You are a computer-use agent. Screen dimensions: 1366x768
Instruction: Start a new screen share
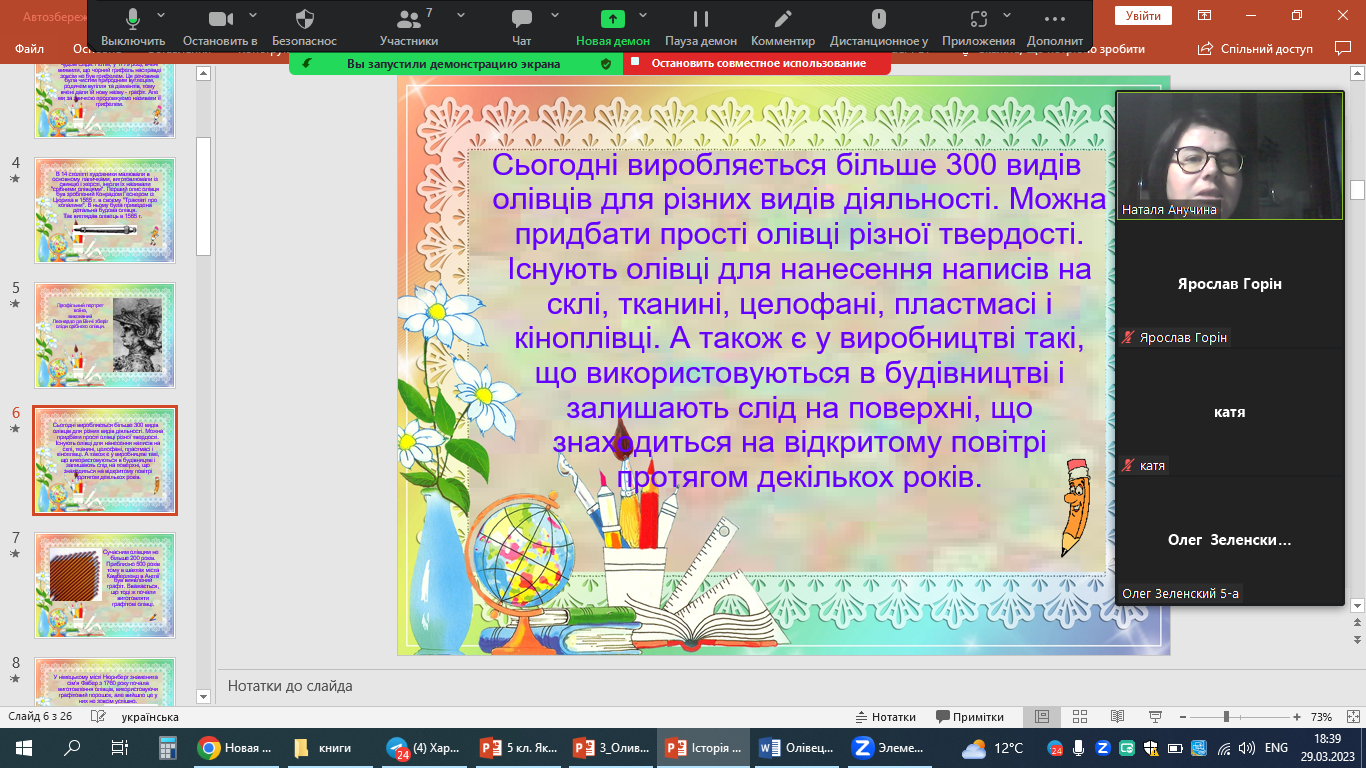(x=612, y=27)
